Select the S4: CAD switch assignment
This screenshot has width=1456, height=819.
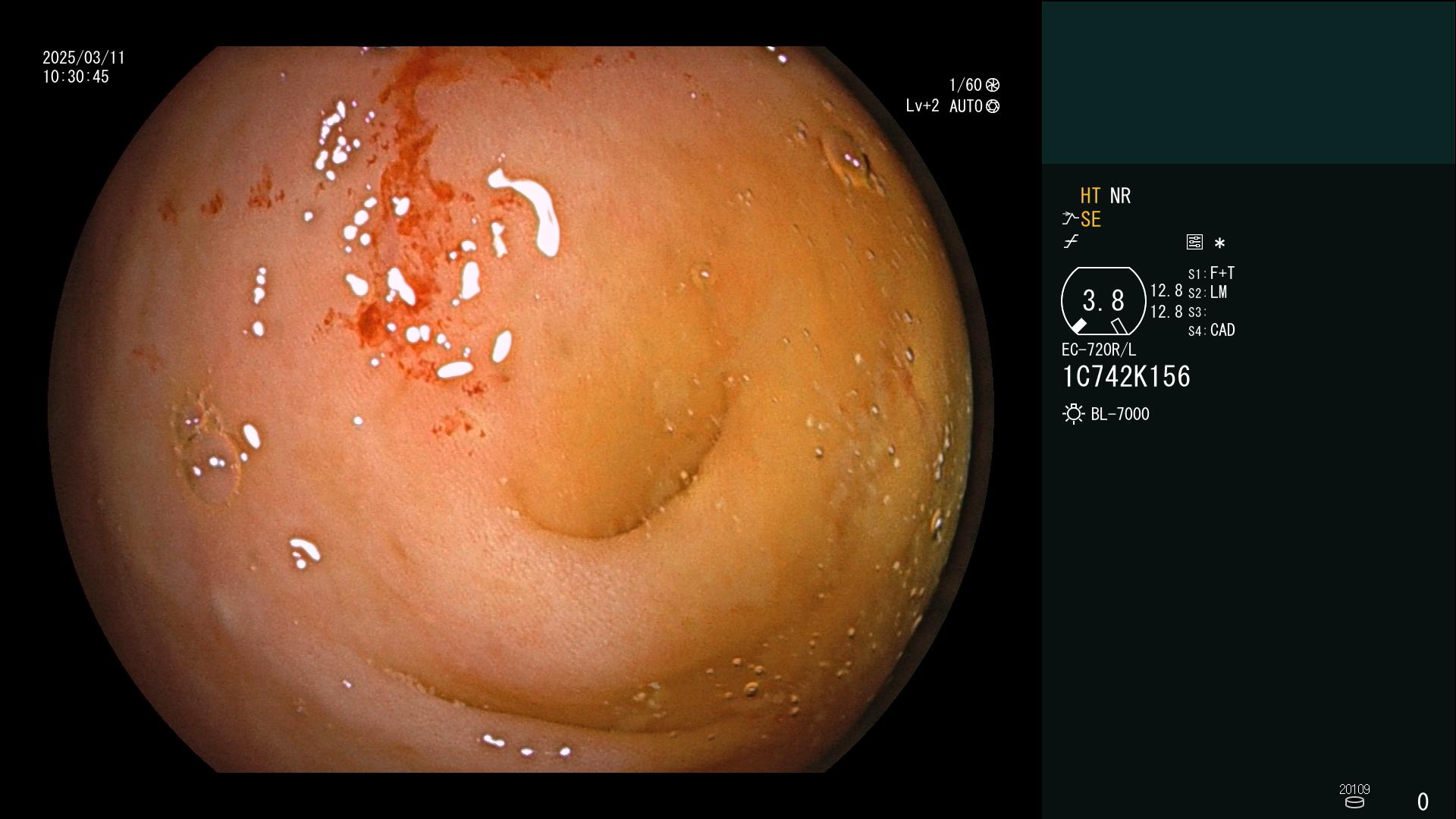[x=1212, y=331]
